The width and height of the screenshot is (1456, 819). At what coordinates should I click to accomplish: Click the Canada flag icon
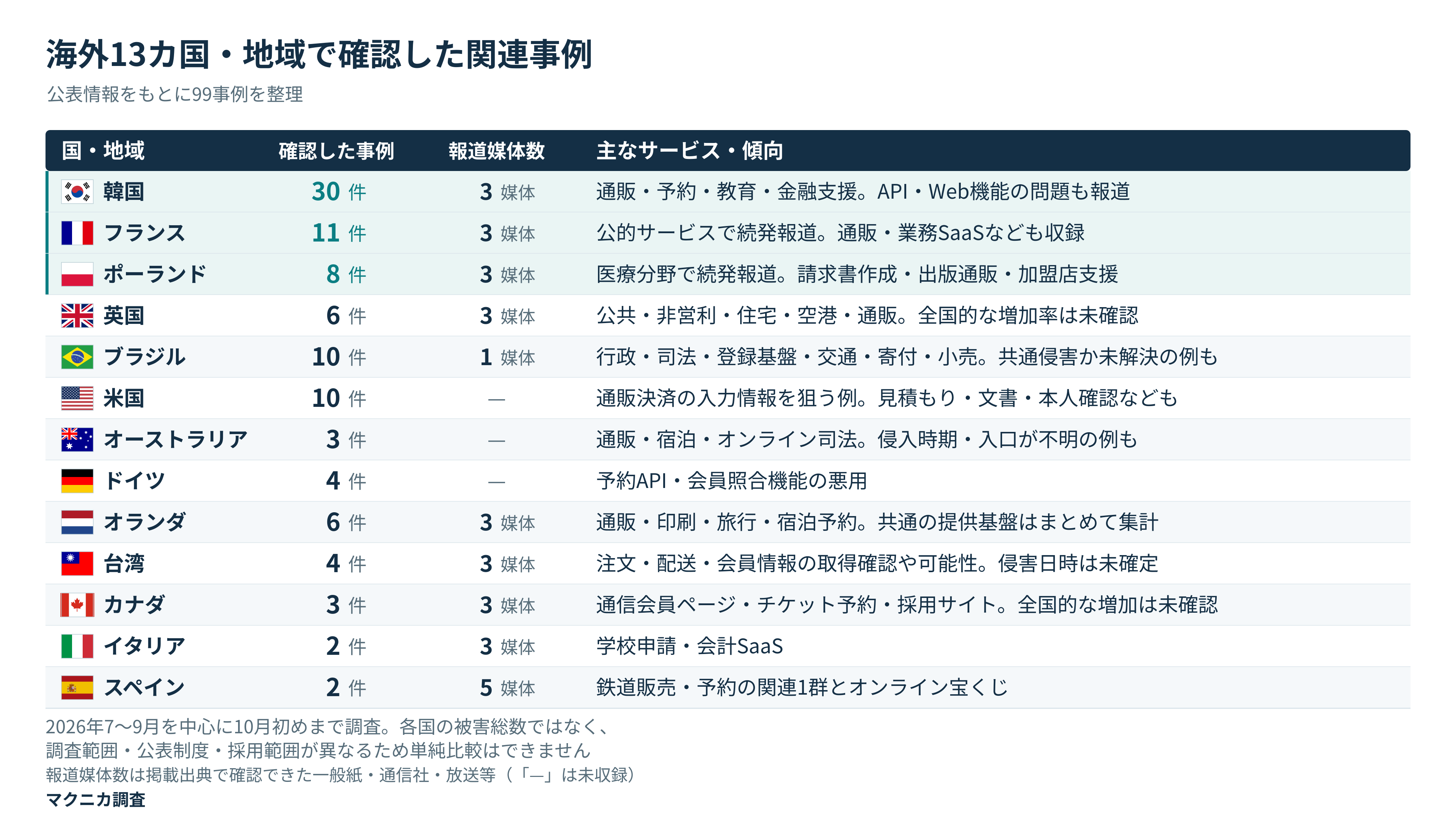pyautogui.click(x=77, y=604)
